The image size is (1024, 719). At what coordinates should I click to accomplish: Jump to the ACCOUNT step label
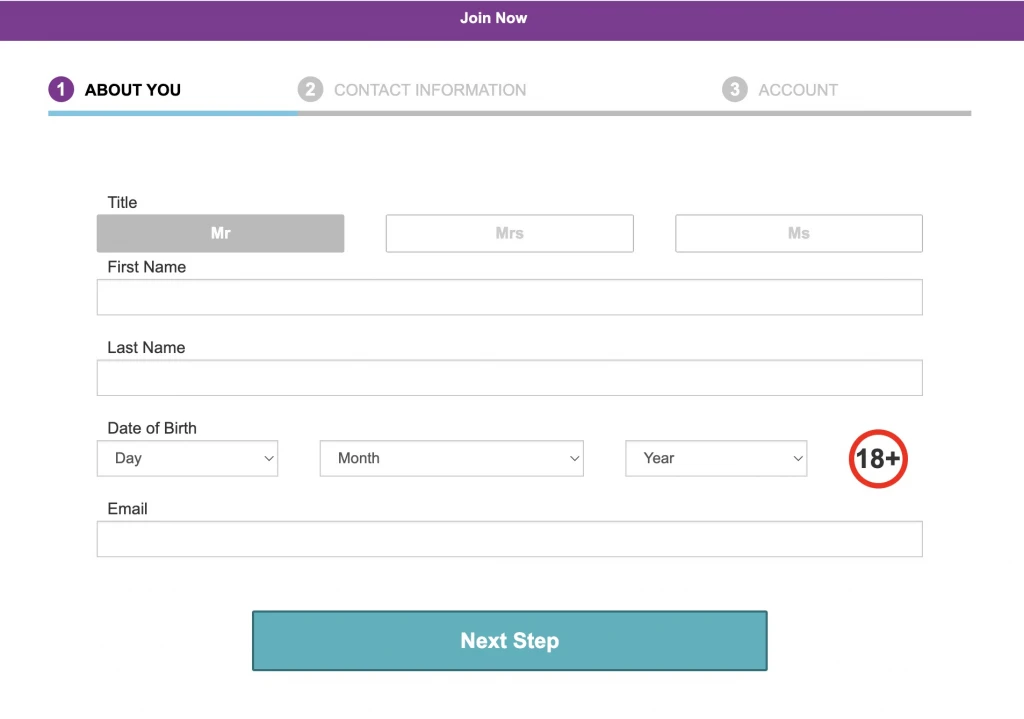pos(798,90)
